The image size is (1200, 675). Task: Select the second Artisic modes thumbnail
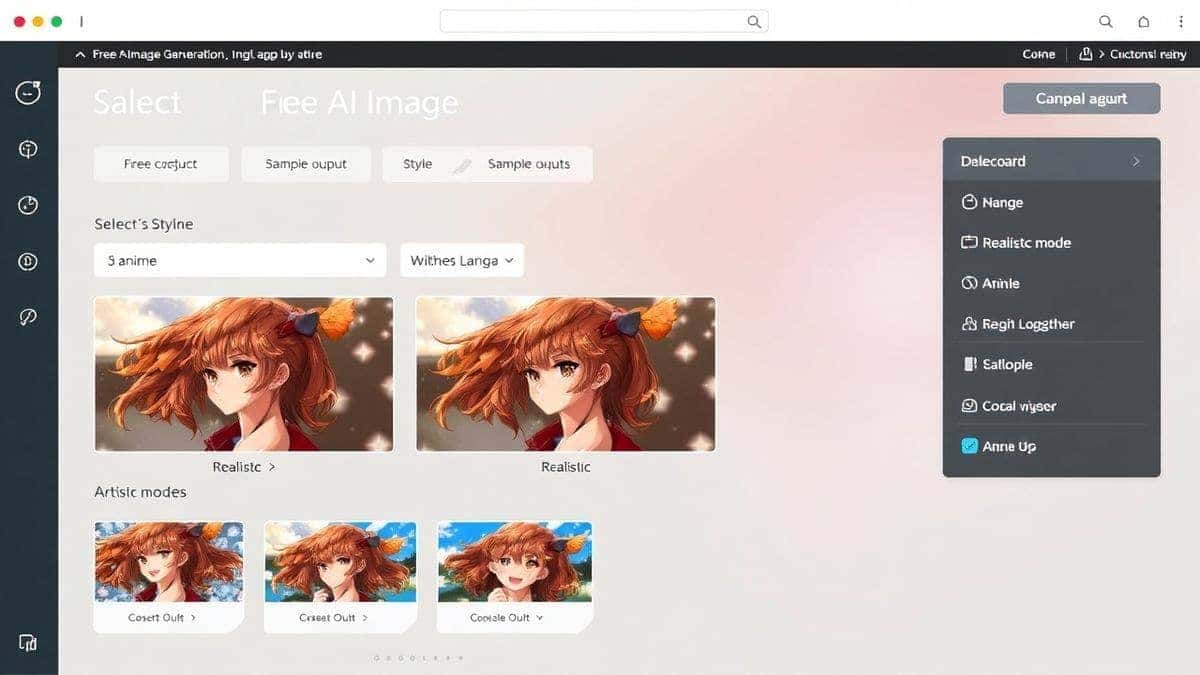coord(339,562)
